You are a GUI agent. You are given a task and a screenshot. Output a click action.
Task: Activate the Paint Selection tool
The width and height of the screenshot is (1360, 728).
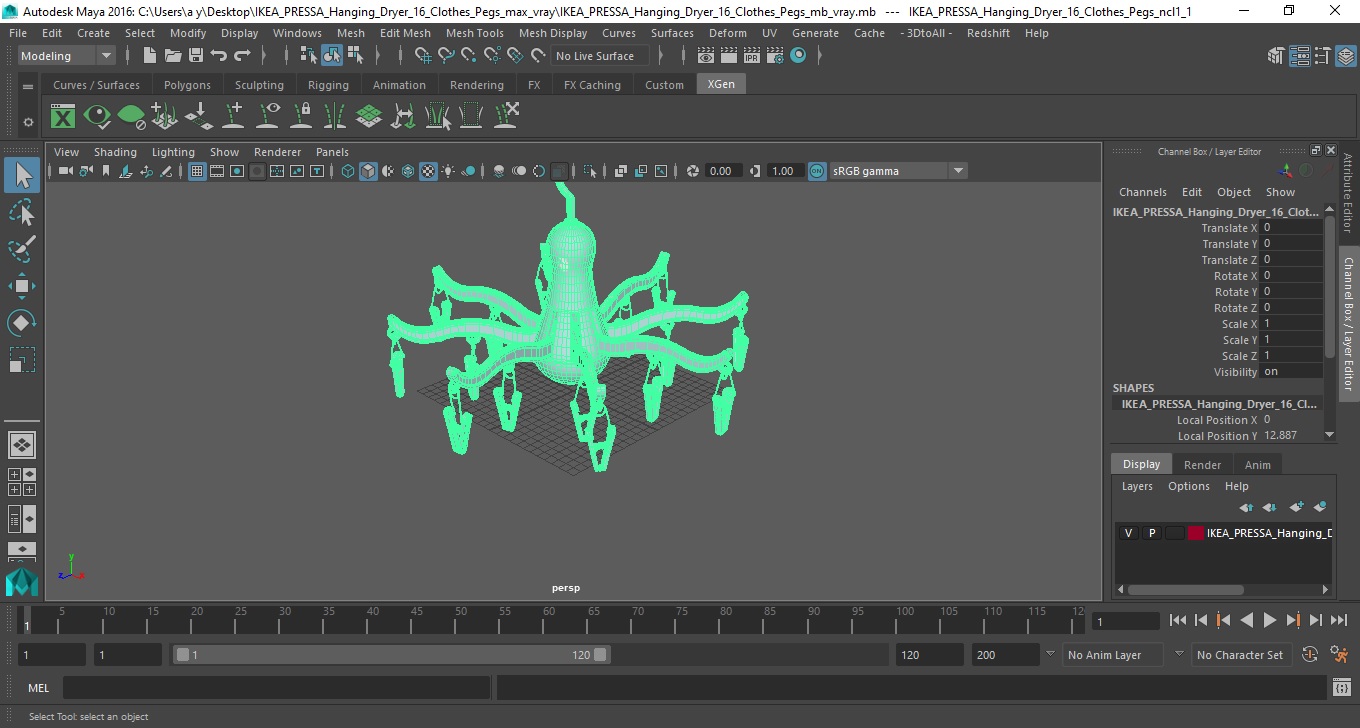(22, 248)
